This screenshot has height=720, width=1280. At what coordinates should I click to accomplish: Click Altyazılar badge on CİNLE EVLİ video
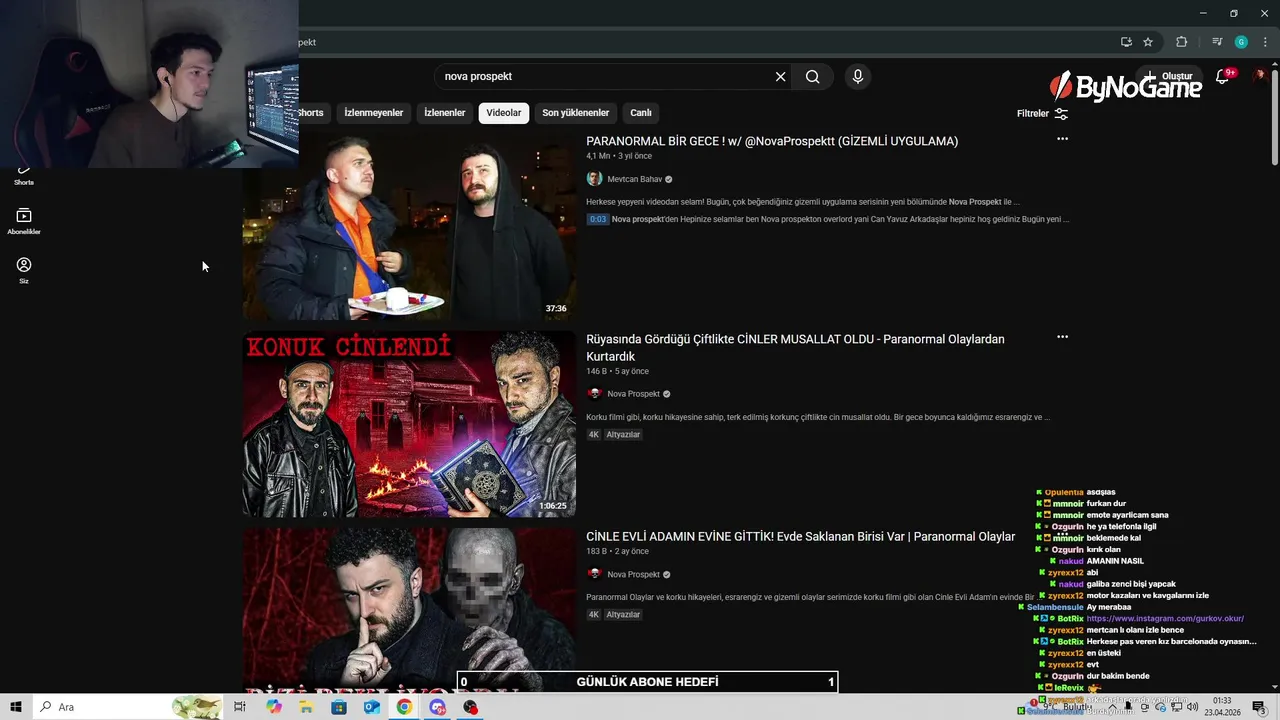click(x=623, y=615)
